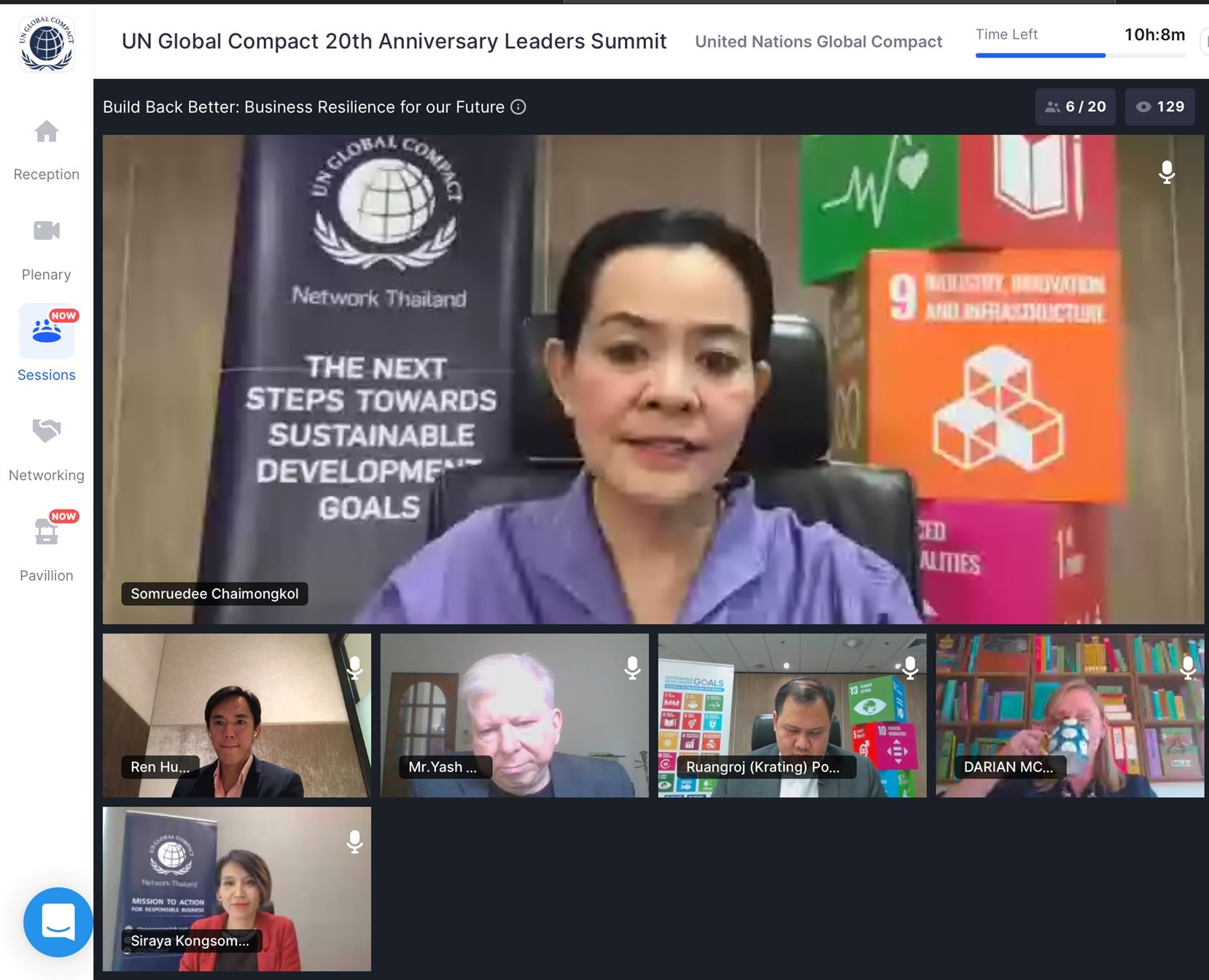
Task: Open the Plenary video camera icon
Action: point(47,231)
